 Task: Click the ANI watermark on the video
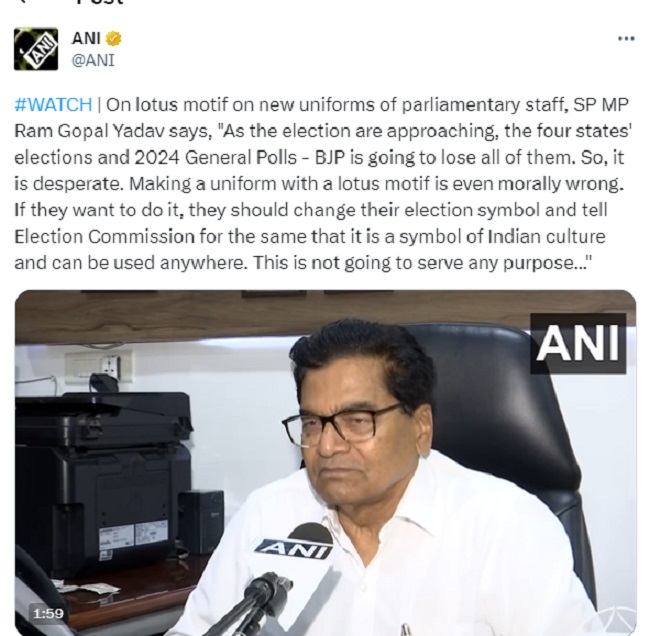[578, 343]
